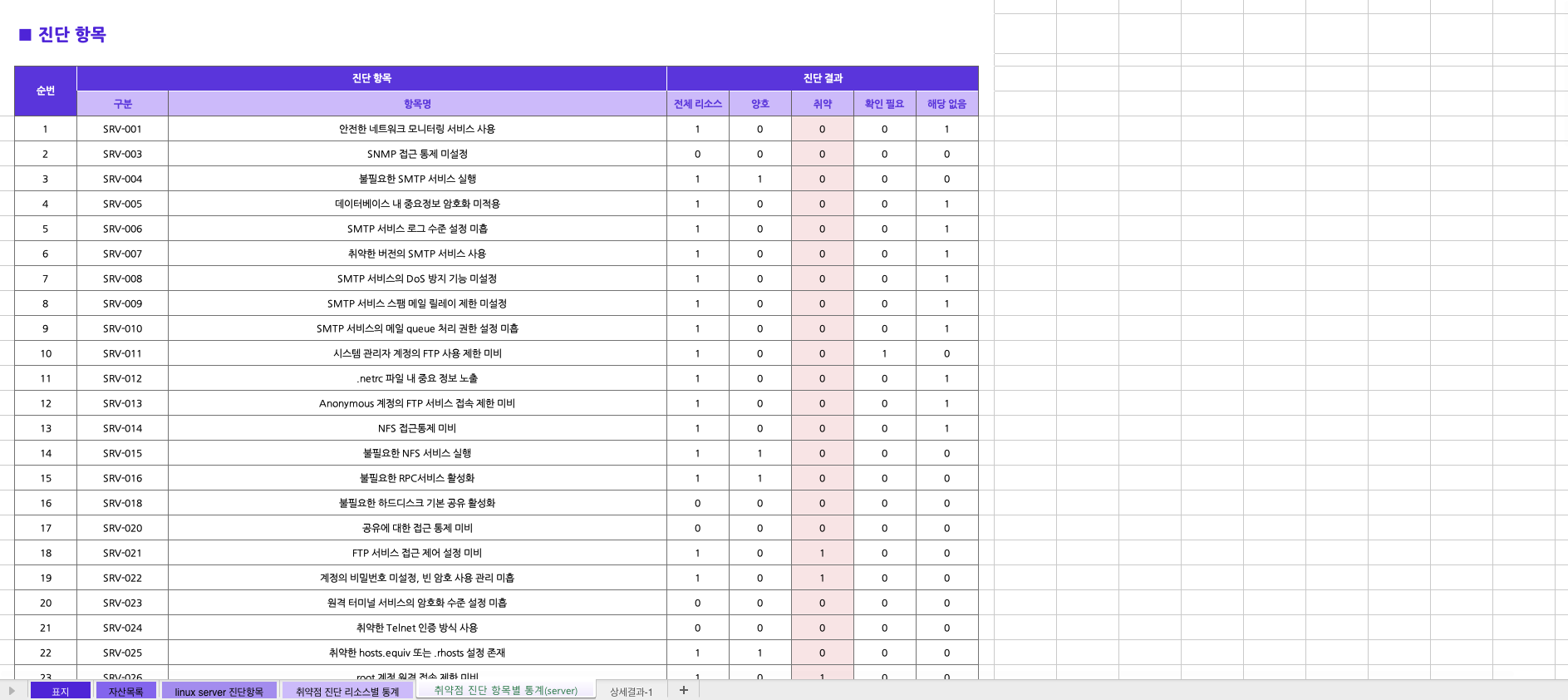
Task: Go to 취약점 진단 리소스별 통계 tab
Action: click(347, 692)
